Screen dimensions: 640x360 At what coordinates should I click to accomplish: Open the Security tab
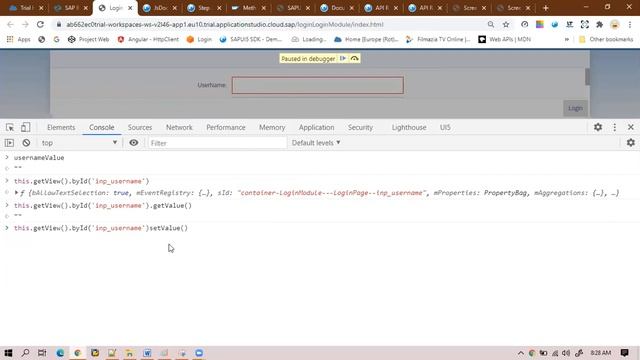point(360,127)
